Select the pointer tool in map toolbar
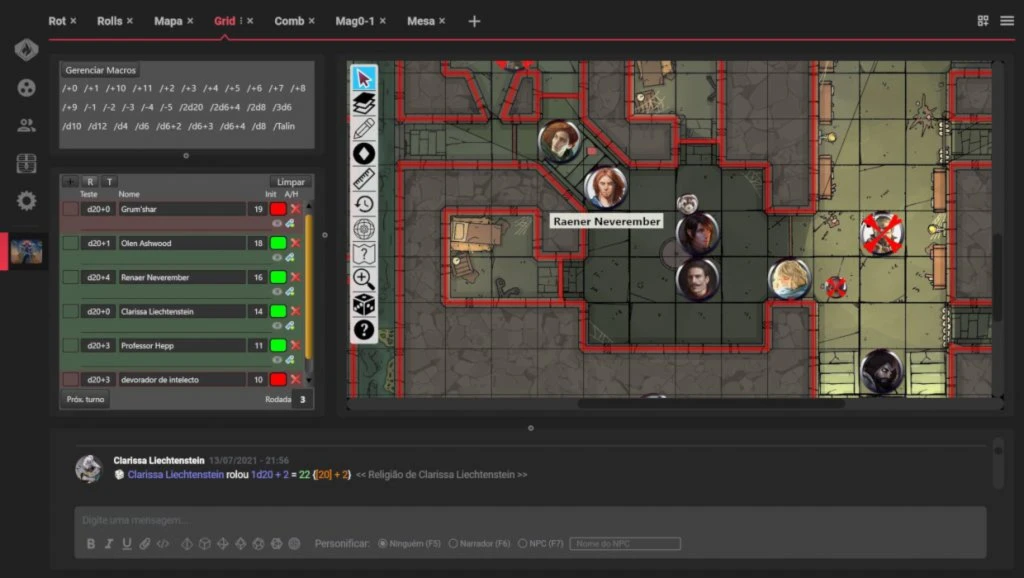Viewport: 1024px width, 578px height. click(364, 78)
